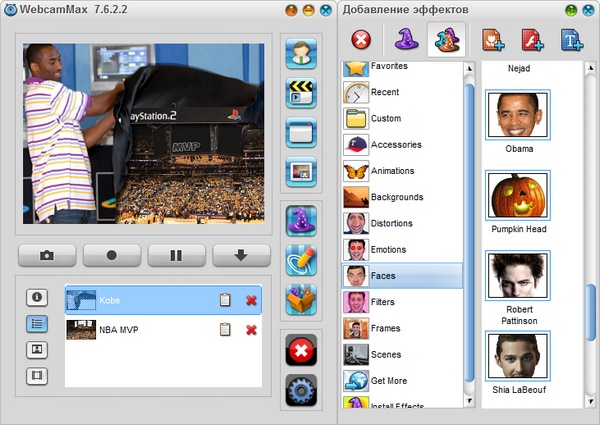
Task: Click the add Flash effect icon
Action: point(532,39)
